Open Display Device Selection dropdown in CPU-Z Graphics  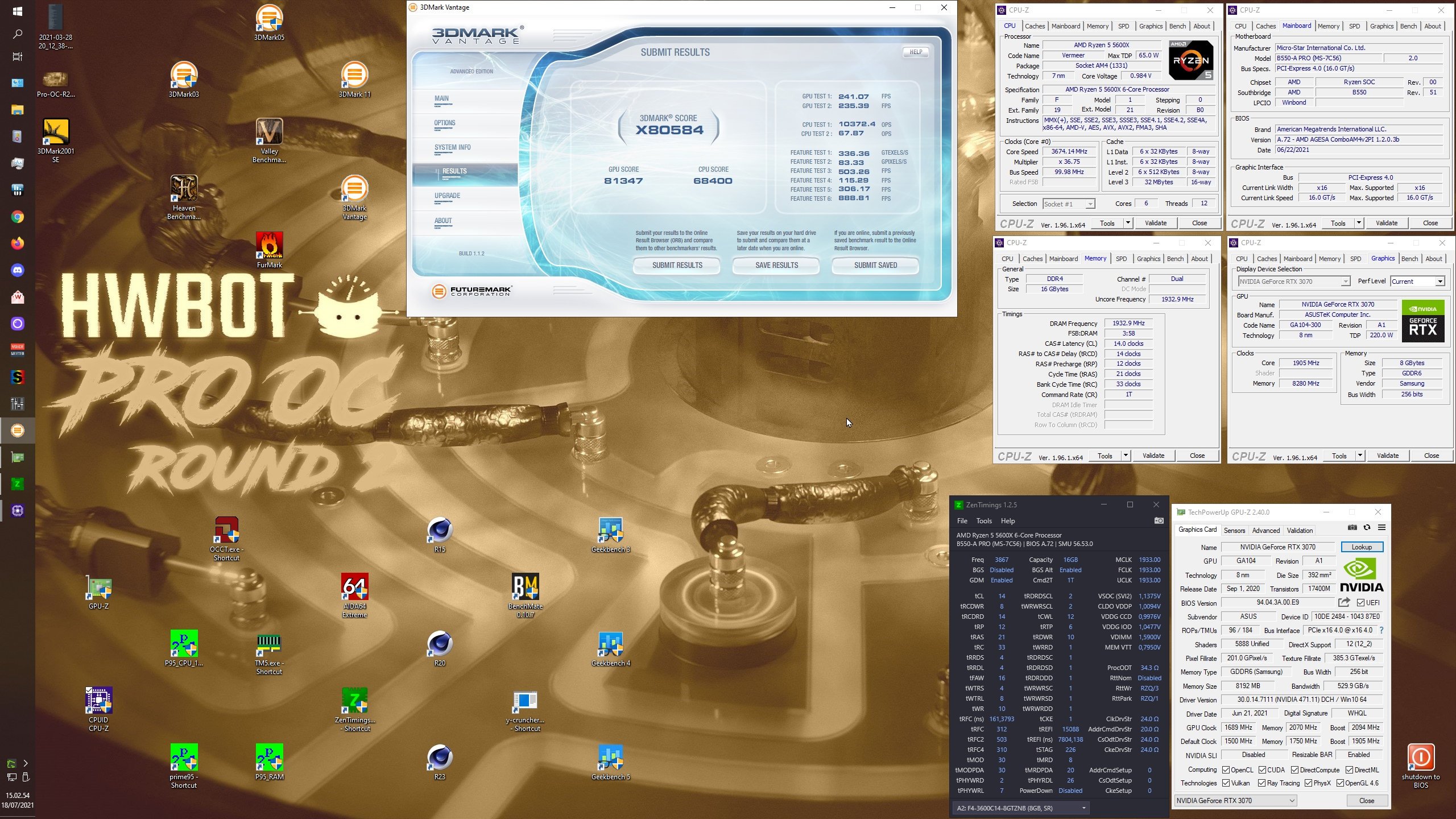pyautogui.click(x=1294, y=282)
